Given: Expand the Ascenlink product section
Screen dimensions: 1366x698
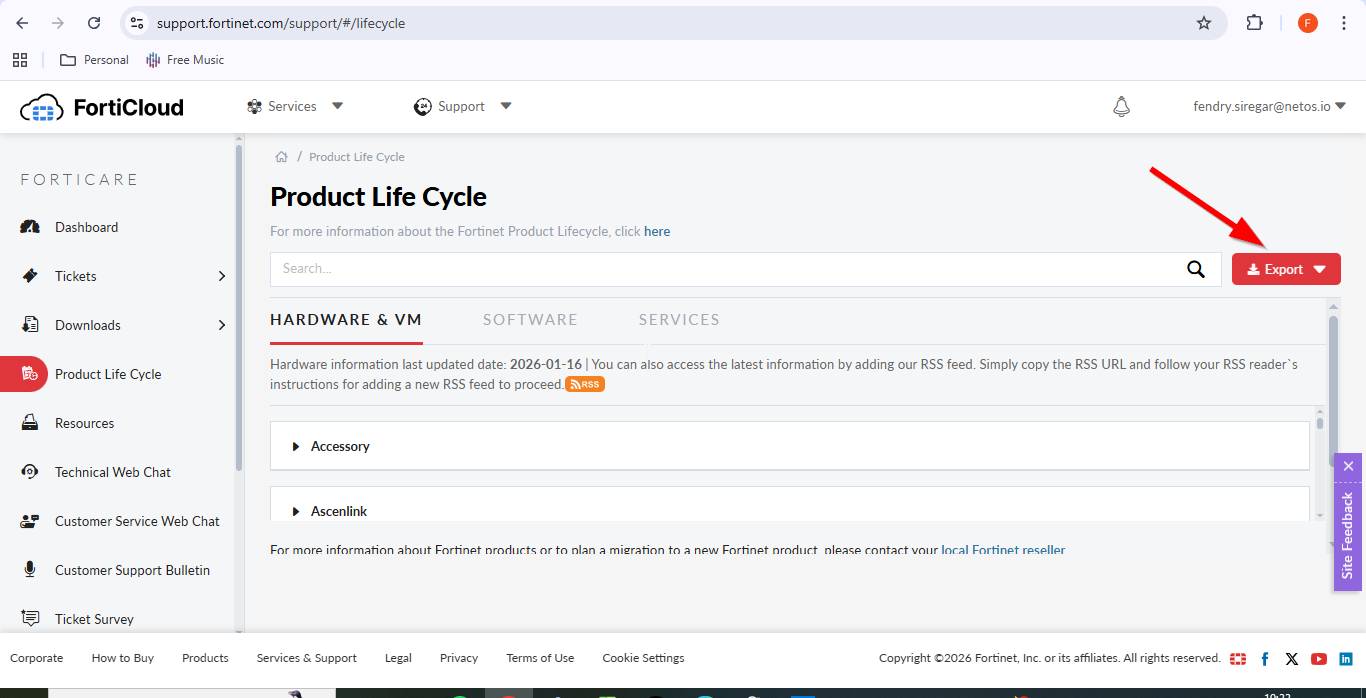Looking at the screenshot, I should pyautogui.click(x=339, y=511).
